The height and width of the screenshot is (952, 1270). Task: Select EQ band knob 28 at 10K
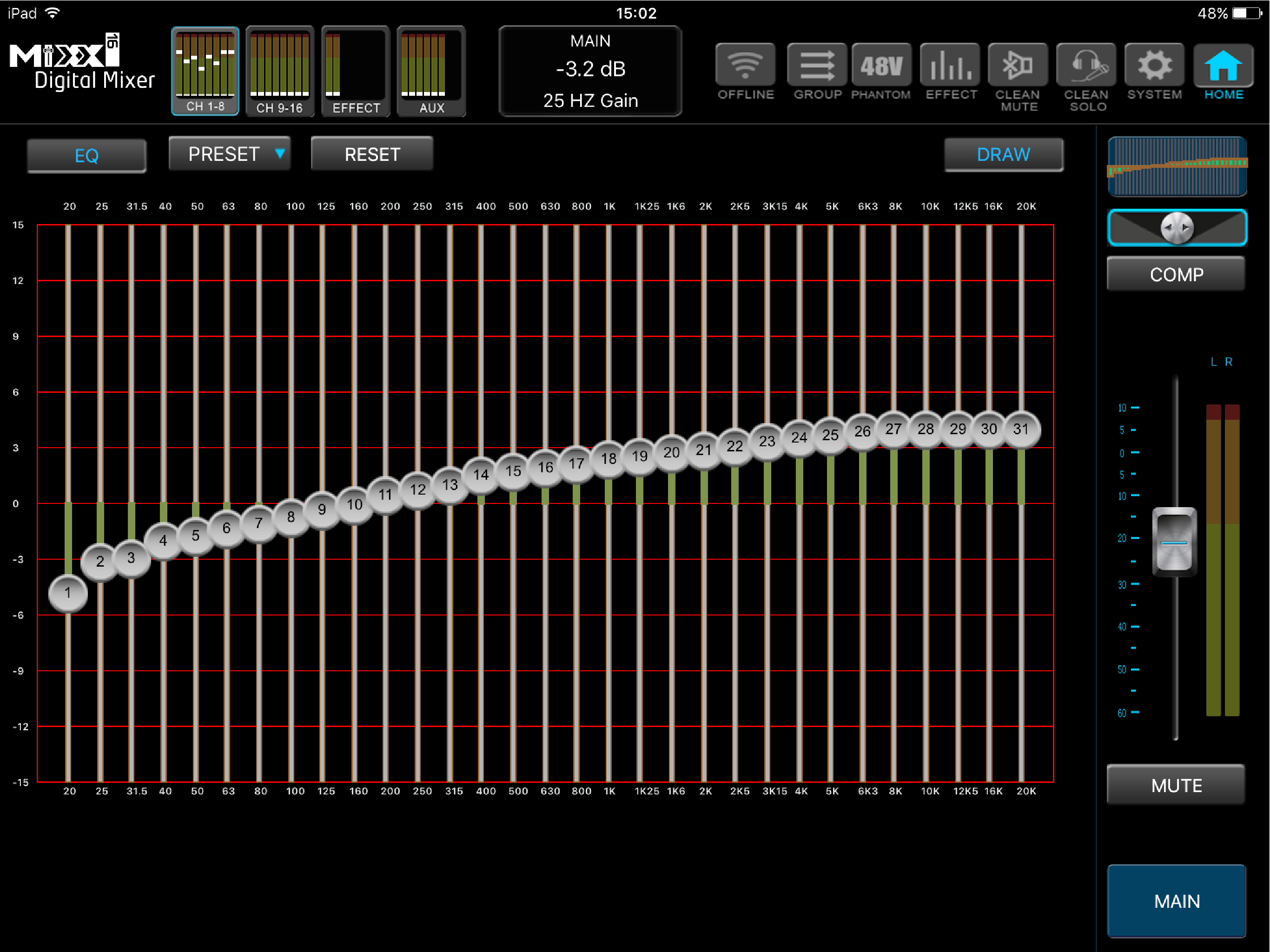(926, 429)
